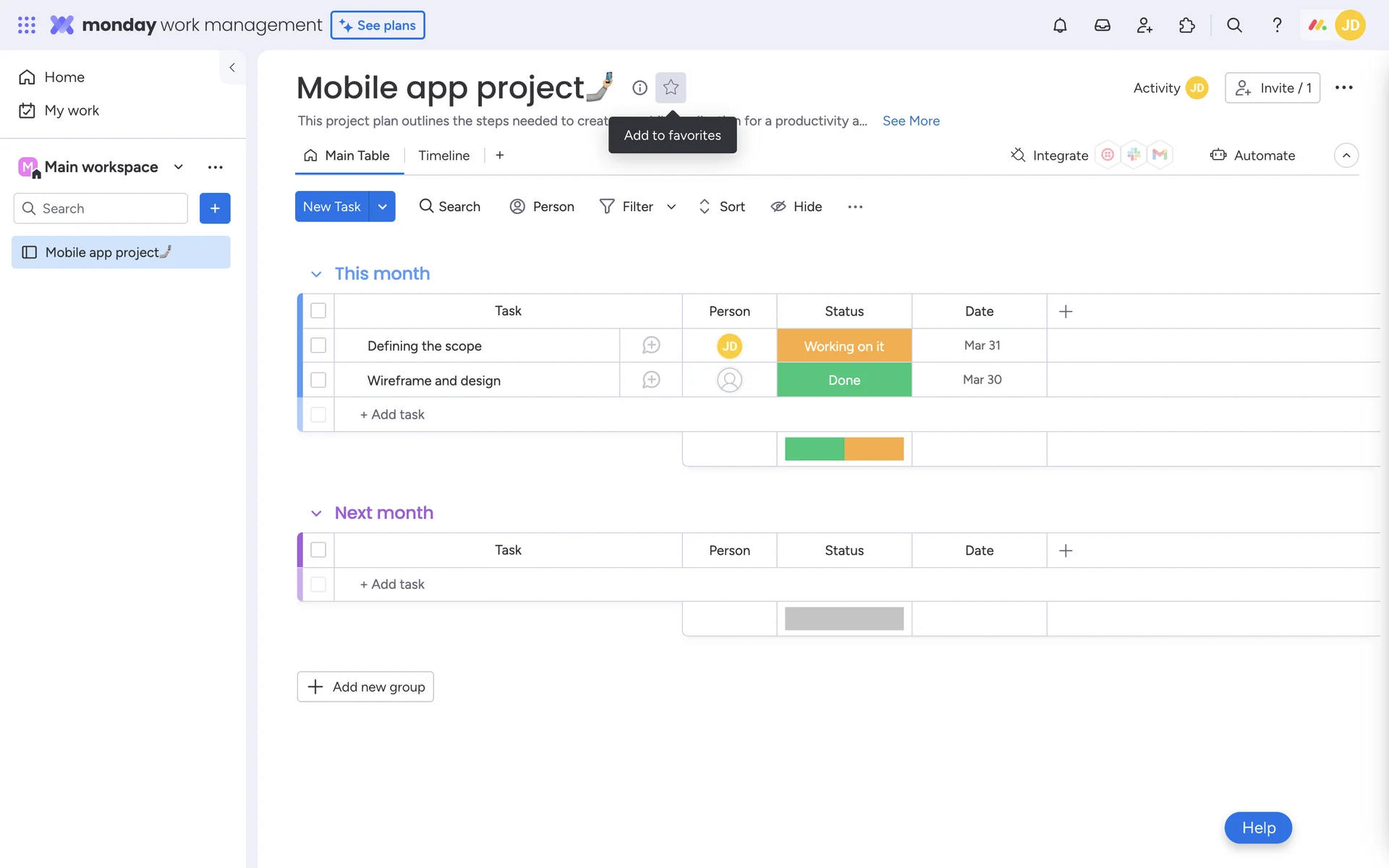This screenshot has height=868, width=1389.
Task: Check the Wireframe and design checkbox
Action: tap(318, 380)
